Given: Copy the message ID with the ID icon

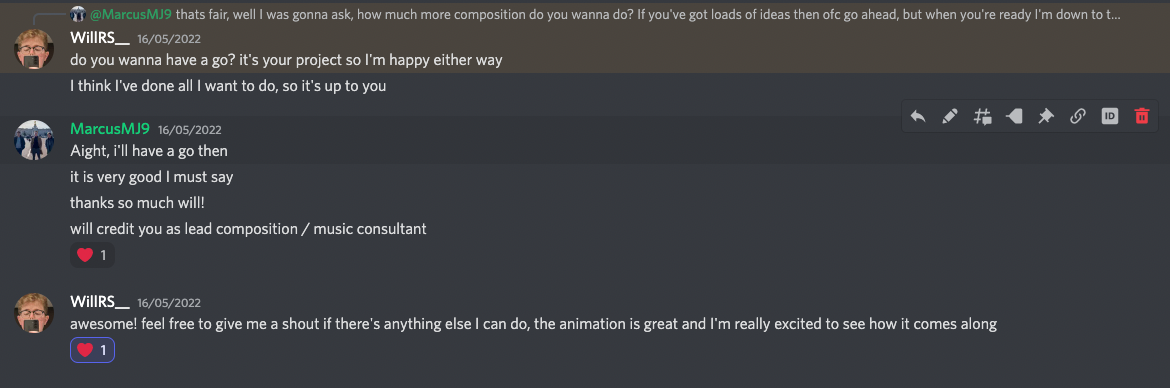Looking at the screenshot, I should tap(1110, 116).
